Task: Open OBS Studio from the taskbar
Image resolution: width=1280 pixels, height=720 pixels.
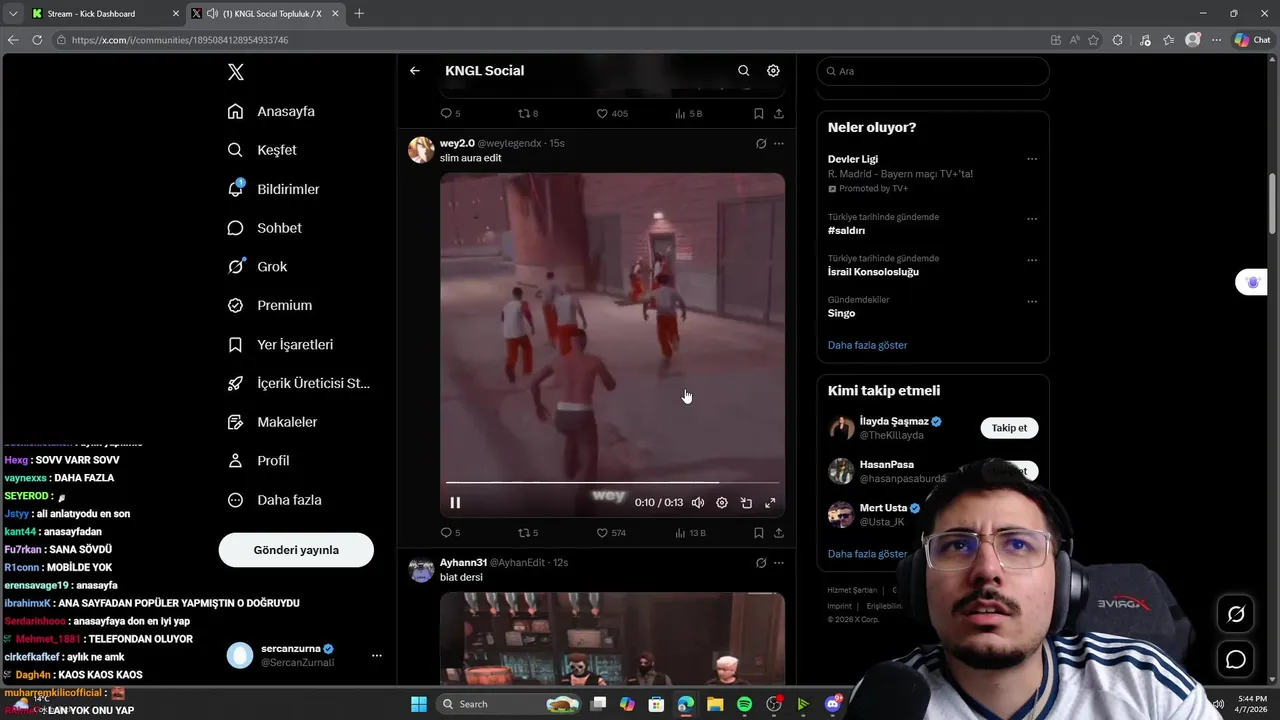Action: tap(773, 704)
